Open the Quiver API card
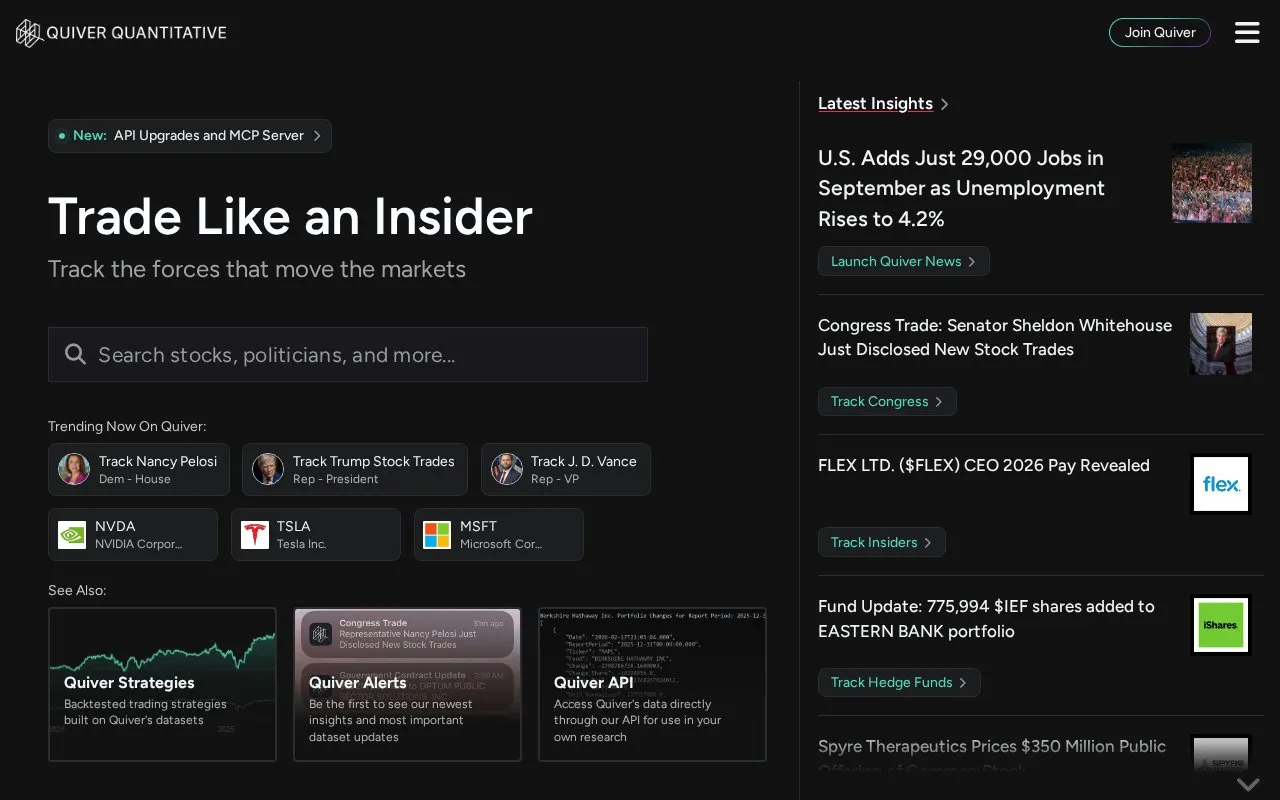The width and height of the screenshot is (1280, 800). [652, 684]
